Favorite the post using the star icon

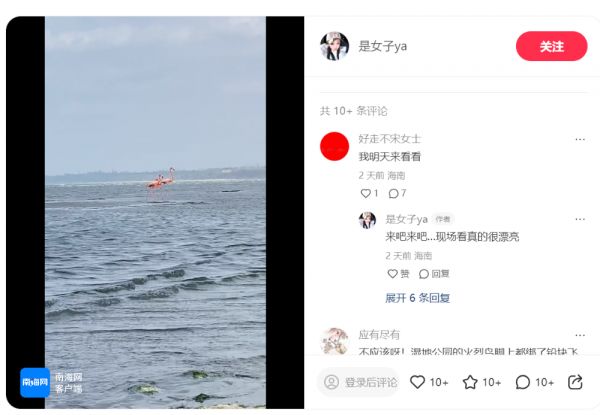pyautogui.click(x=470, y=382)
